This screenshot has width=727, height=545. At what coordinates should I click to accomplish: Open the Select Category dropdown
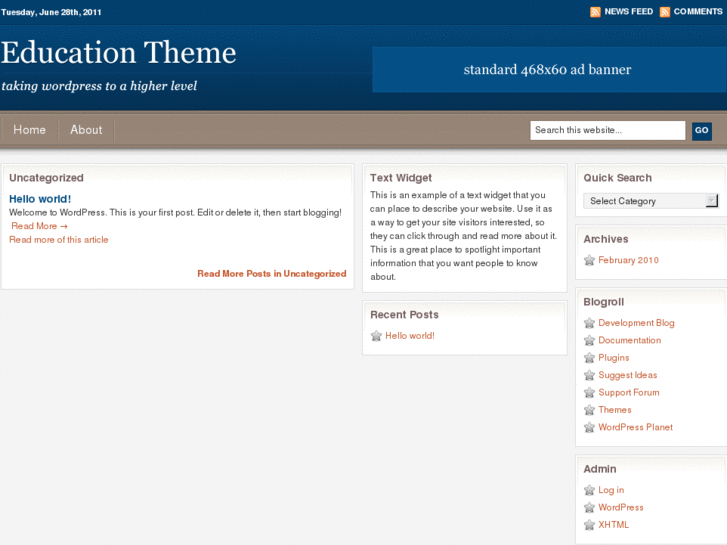pyautogui.click(x=650, y=201)
